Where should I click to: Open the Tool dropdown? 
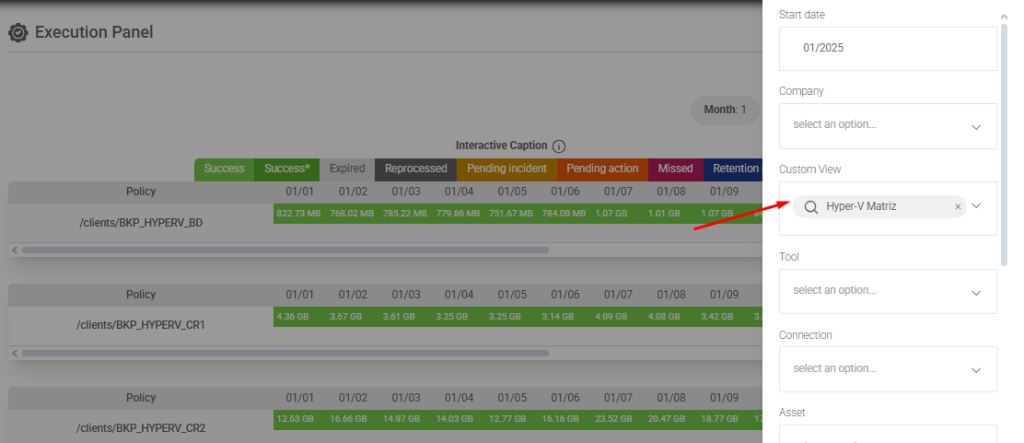887,291
